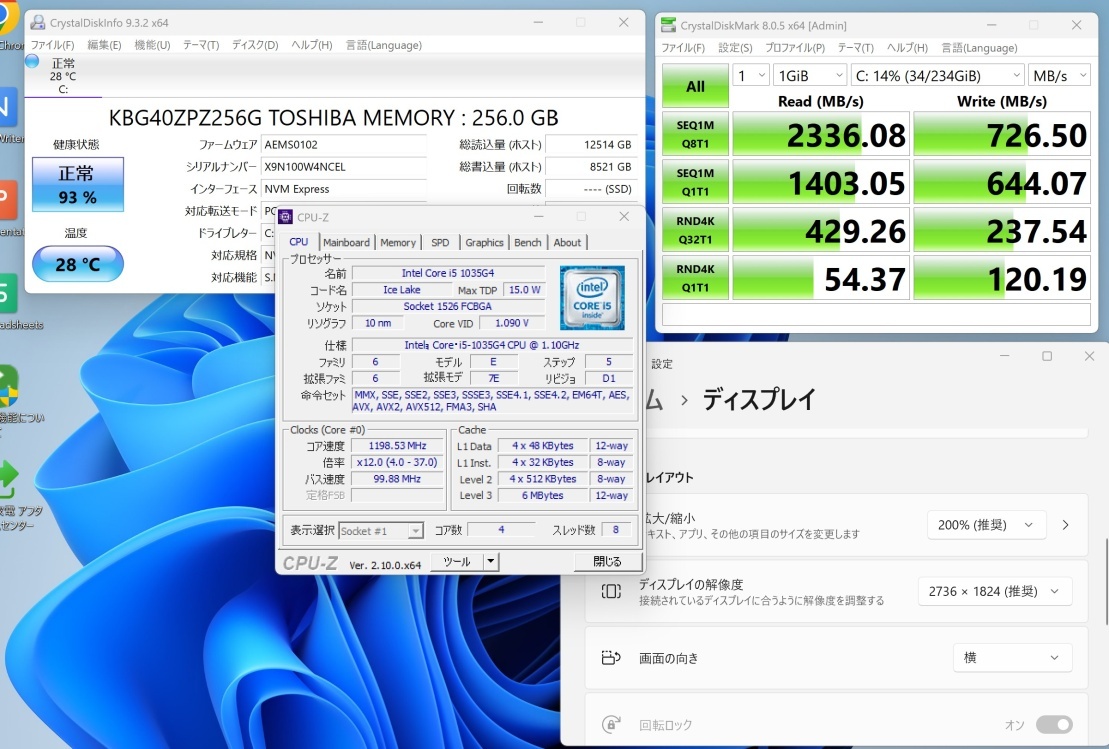Open the test size dropdown showing 1GiB

(809, 76)
